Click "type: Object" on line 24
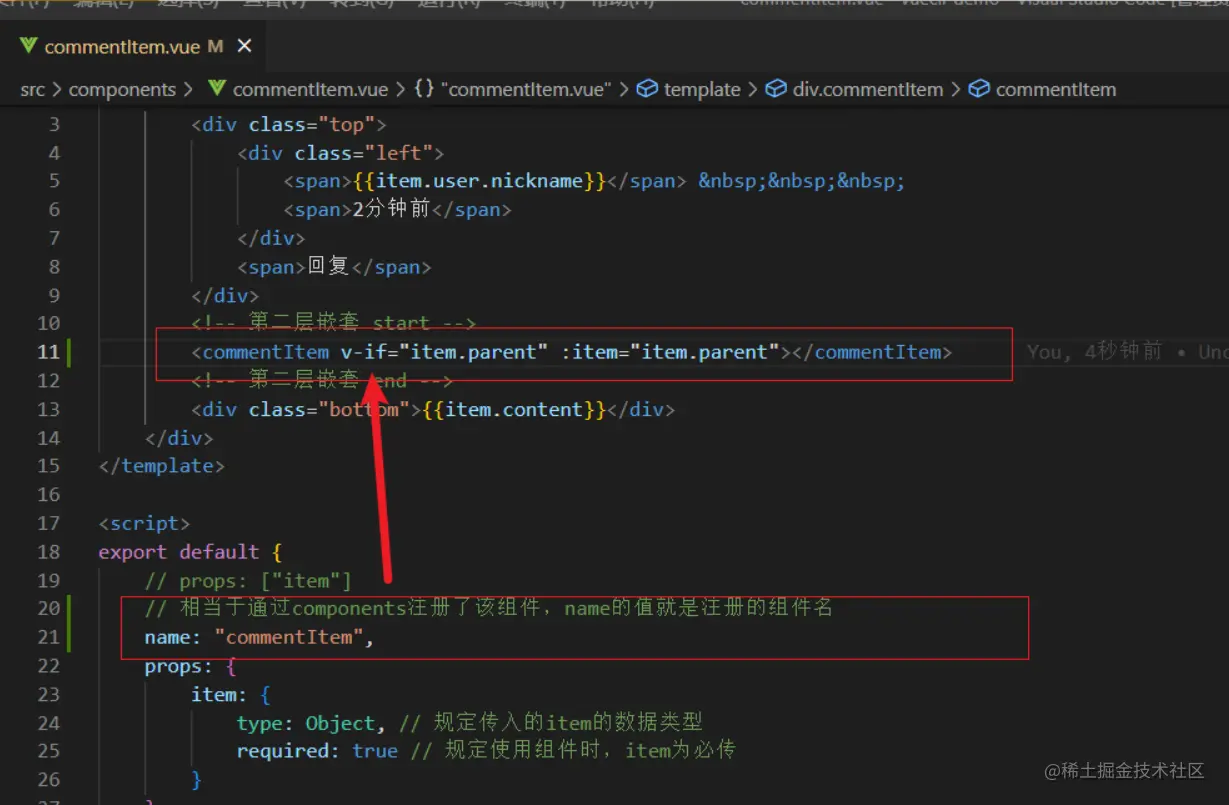 pyautogui.click(x=306, y=723)
